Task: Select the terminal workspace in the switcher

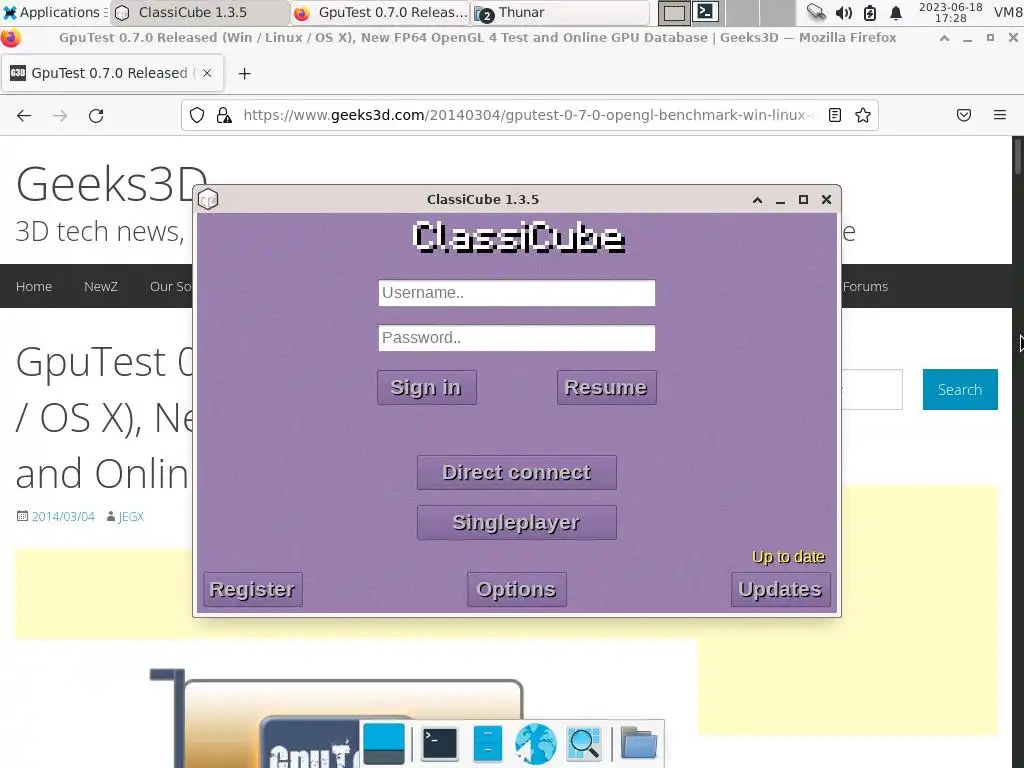Action: 706,12
